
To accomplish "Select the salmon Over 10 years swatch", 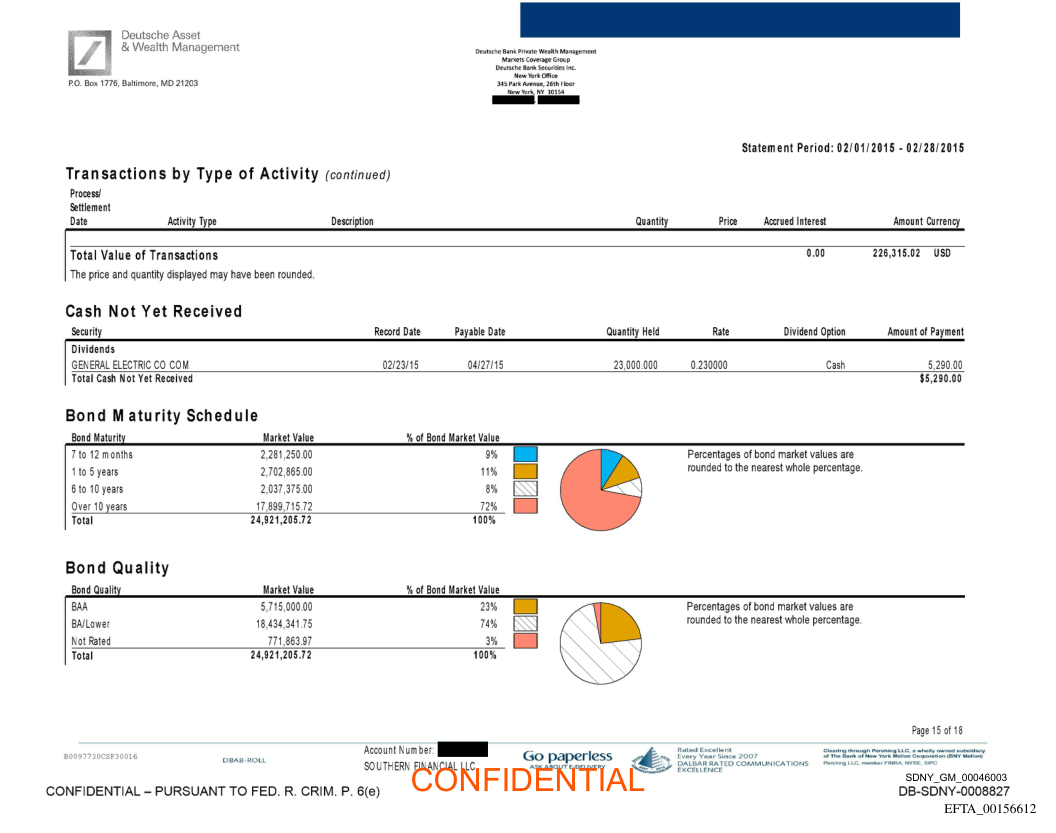I will coord(525,506).
